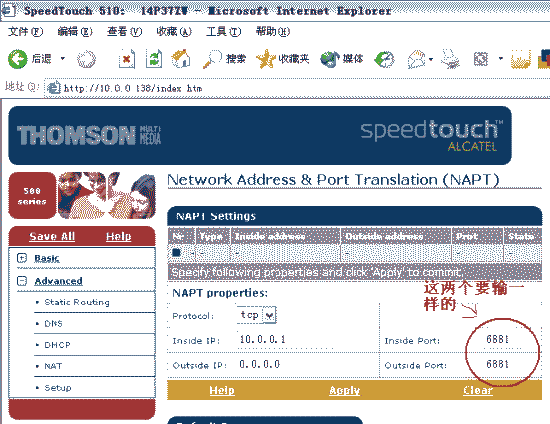Go to the Home page icon
The width and height of the screenshot is (550, 424).
[181, 58]
